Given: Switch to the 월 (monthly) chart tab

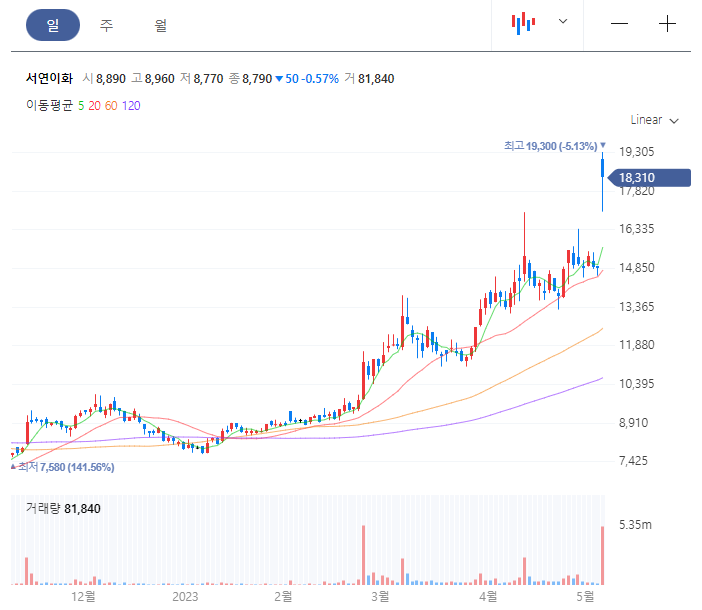Looking at the screenshot, I should tap(161, 25).
